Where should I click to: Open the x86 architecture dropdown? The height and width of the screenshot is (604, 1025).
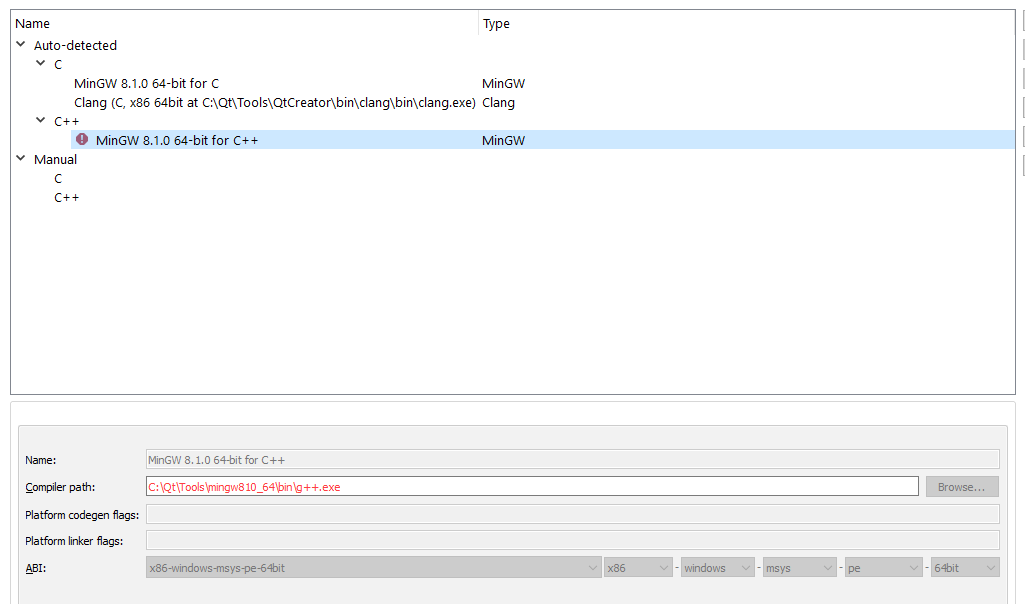click(x=638, y=568)
